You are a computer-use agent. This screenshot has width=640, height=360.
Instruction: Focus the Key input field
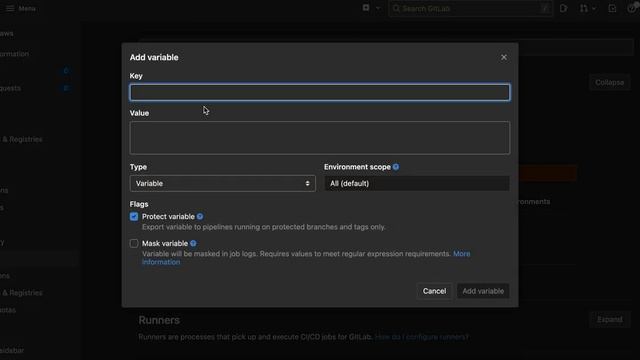tap(320, 92)
